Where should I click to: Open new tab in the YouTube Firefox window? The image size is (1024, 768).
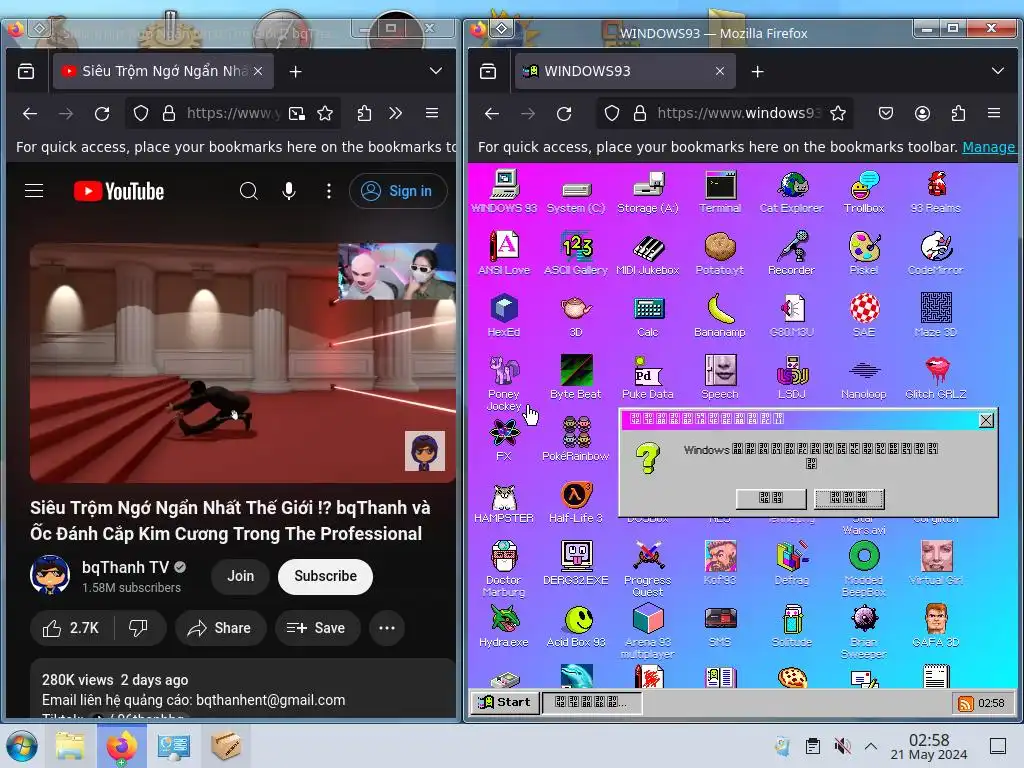295,71
